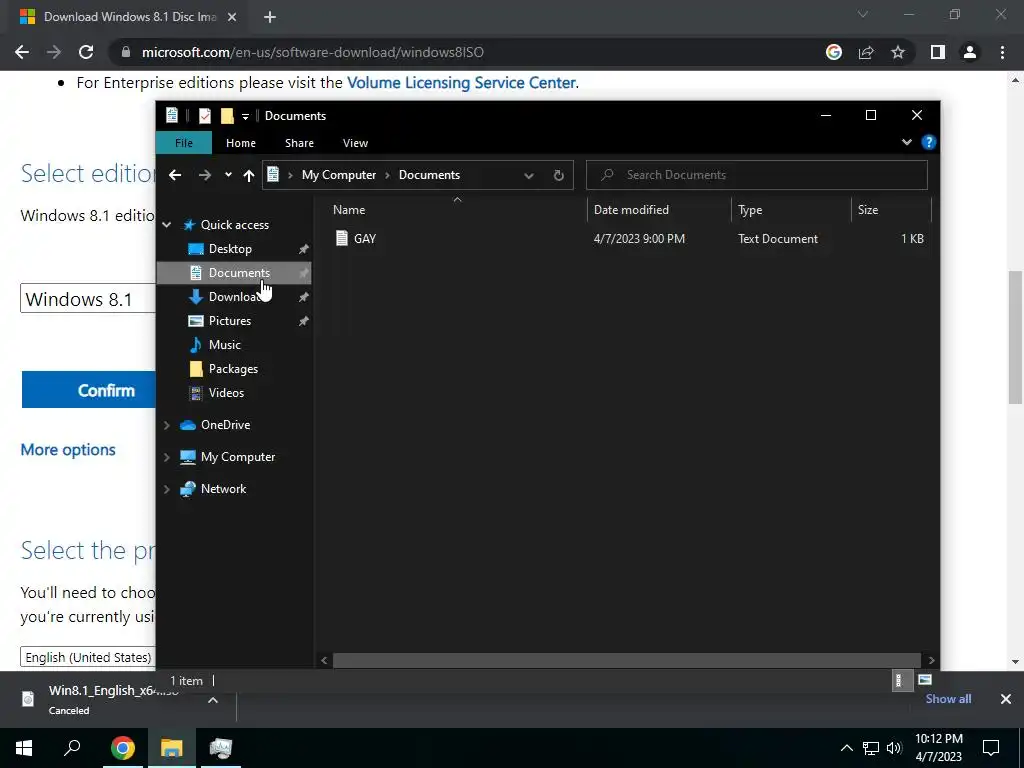Reload the Chrome page
The width and height of the screenshot is (1024, 768).
click(86, 52)
